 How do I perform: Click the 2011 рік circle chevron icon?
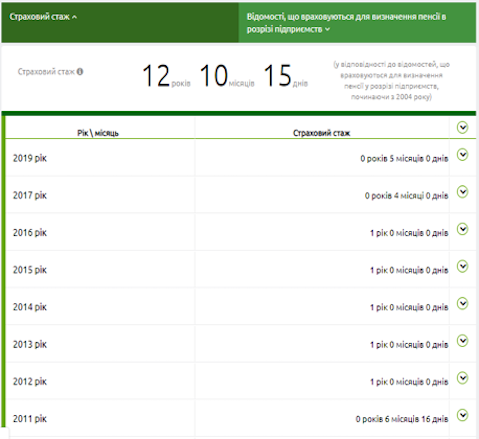coord(462,415)
